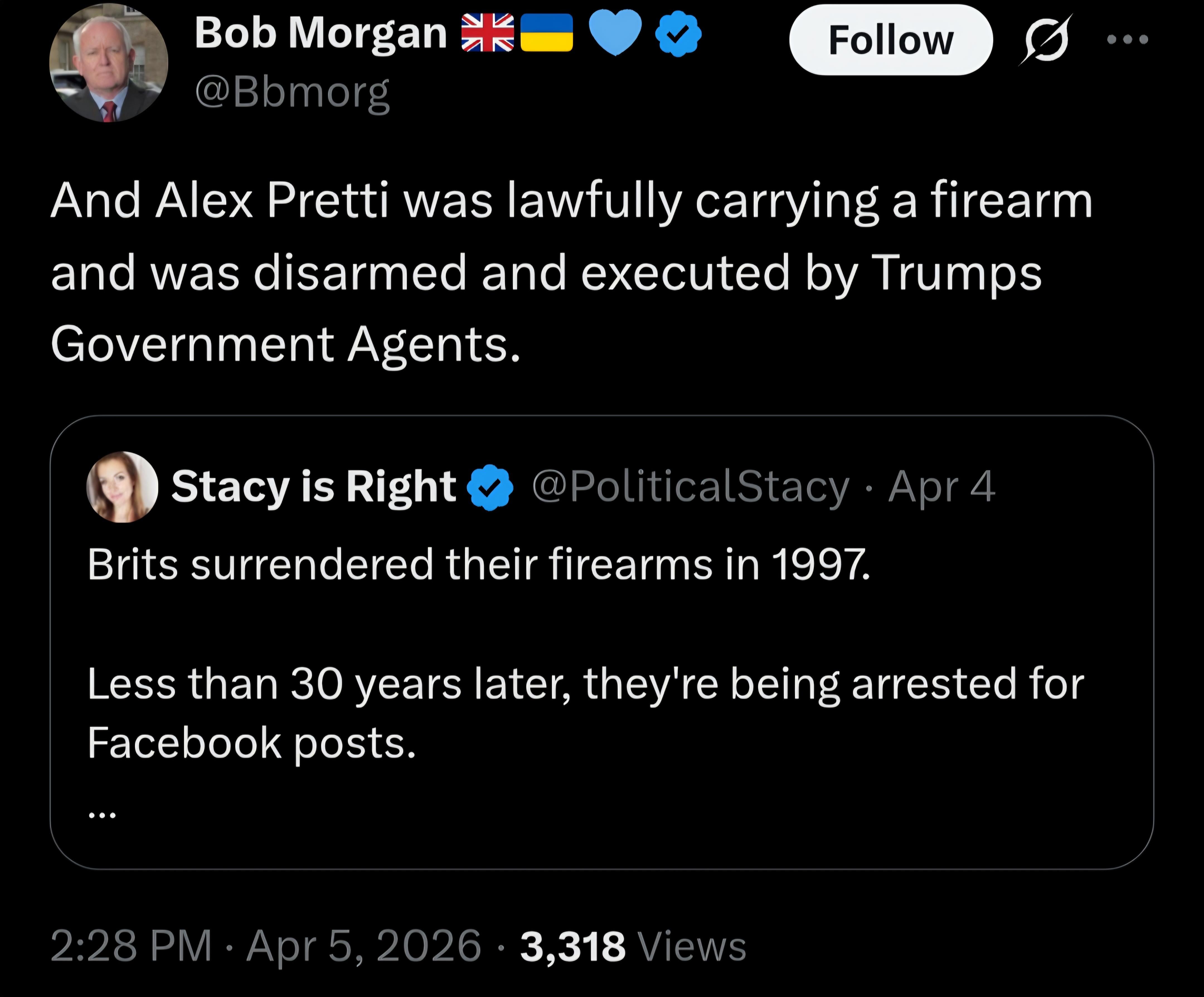
Task: Click the main tweet text about Alex Pretti
Action: 571,272
